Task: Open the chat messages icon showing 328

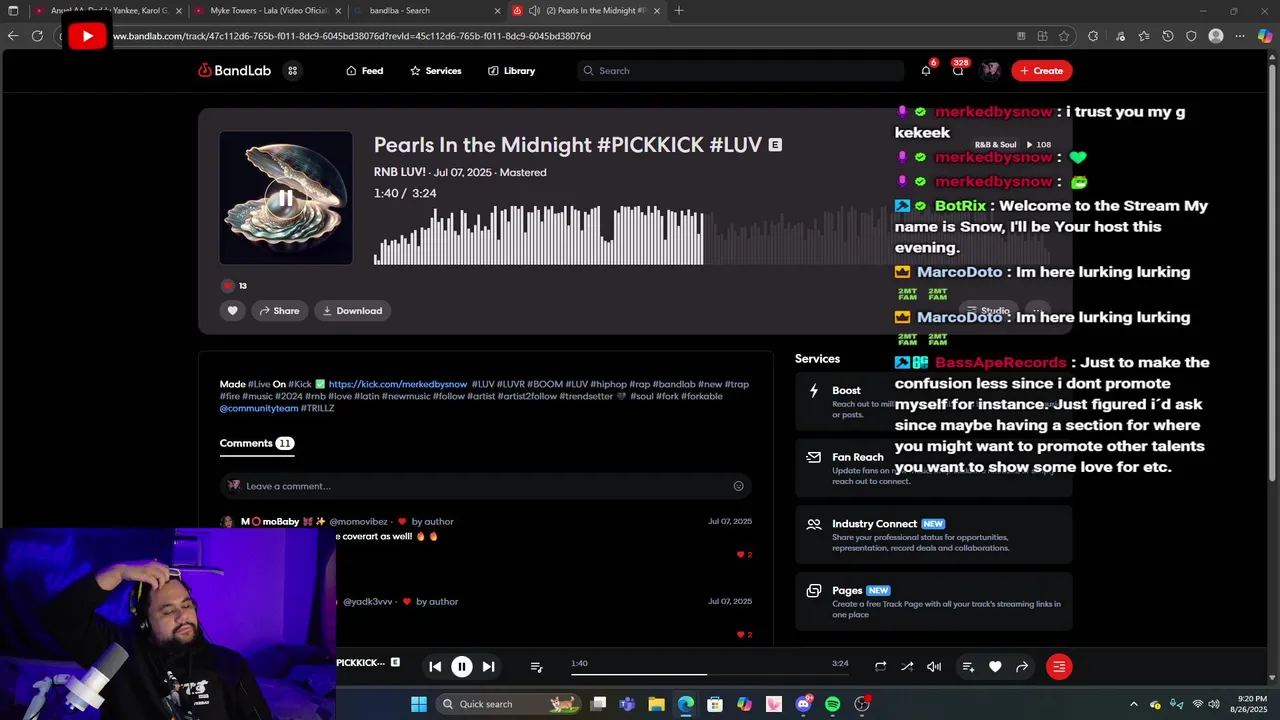Action: coord(958,70)
